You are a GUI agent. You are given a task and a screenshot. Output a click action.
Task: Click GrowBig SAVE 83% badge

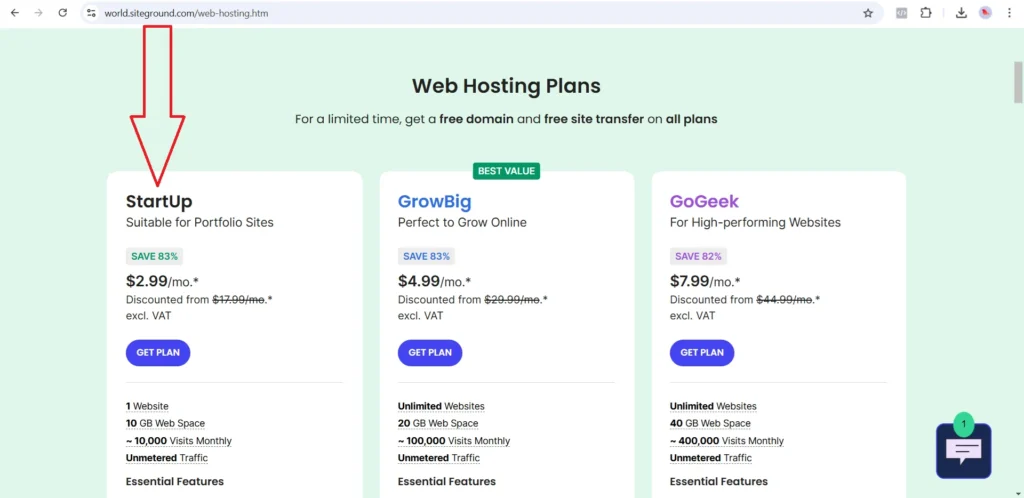pyautogui.click(x=426, y=257)
